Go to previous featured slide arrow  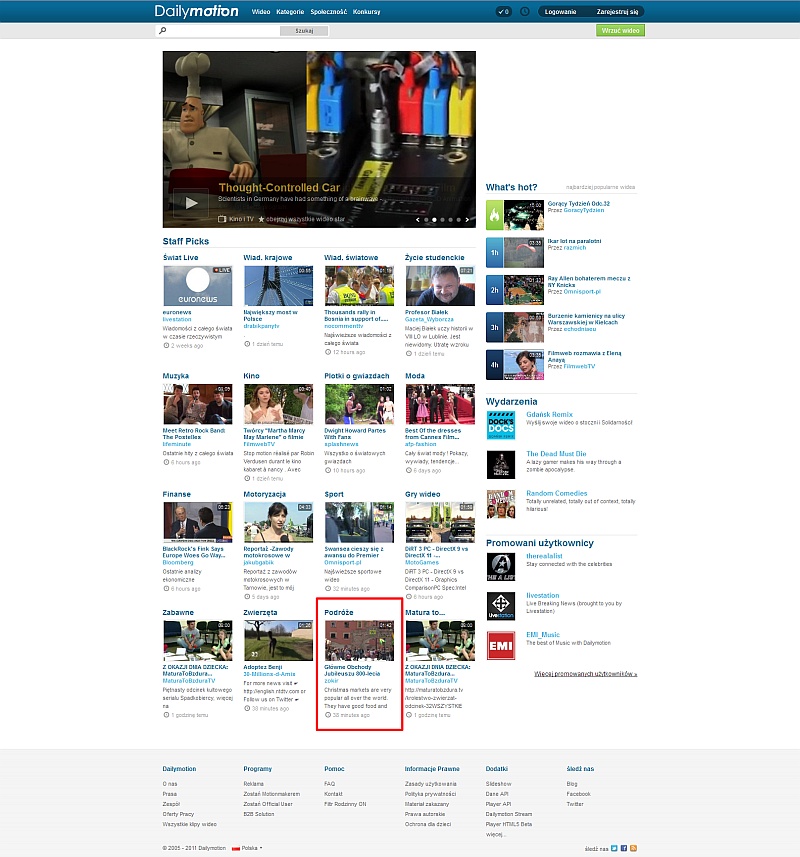418,220
